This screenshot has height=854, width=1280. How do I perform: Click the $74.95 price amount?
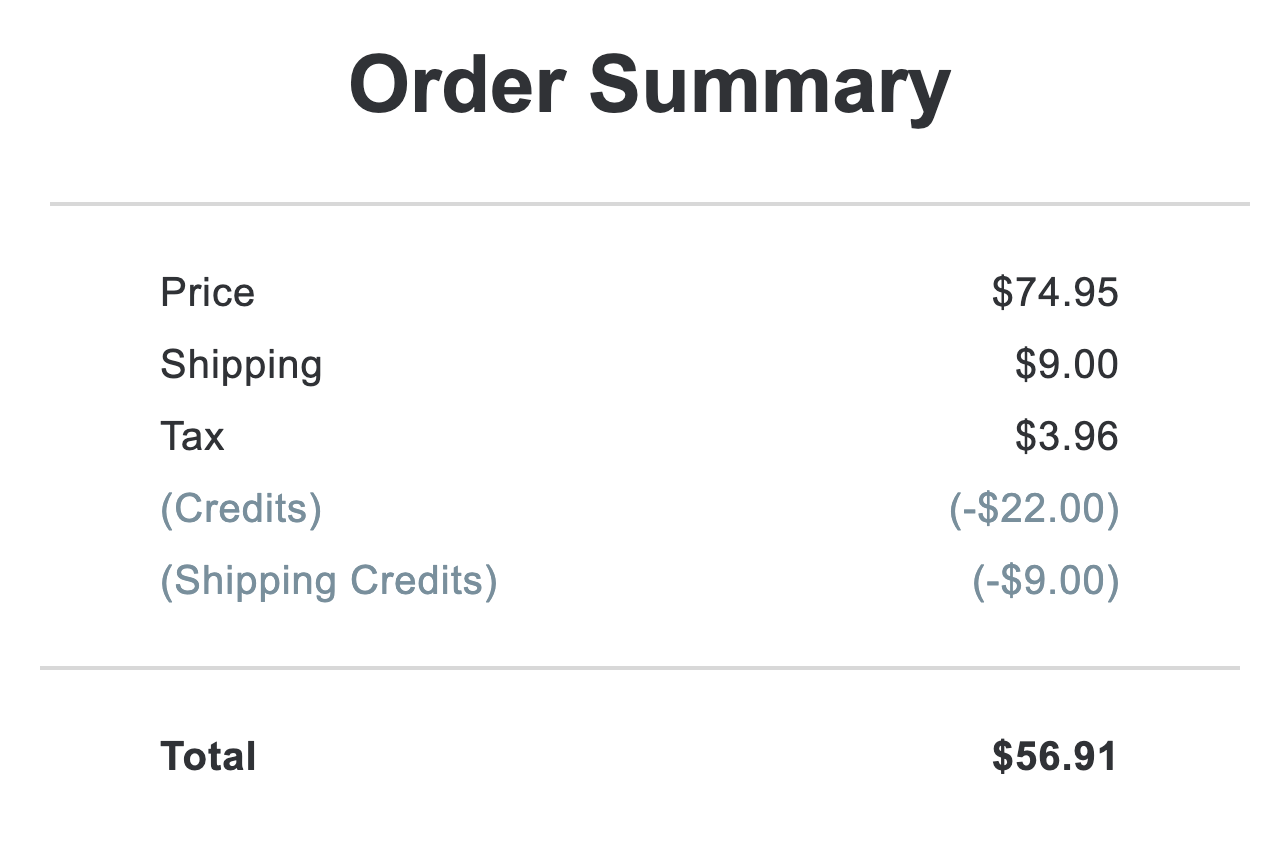1055,293
